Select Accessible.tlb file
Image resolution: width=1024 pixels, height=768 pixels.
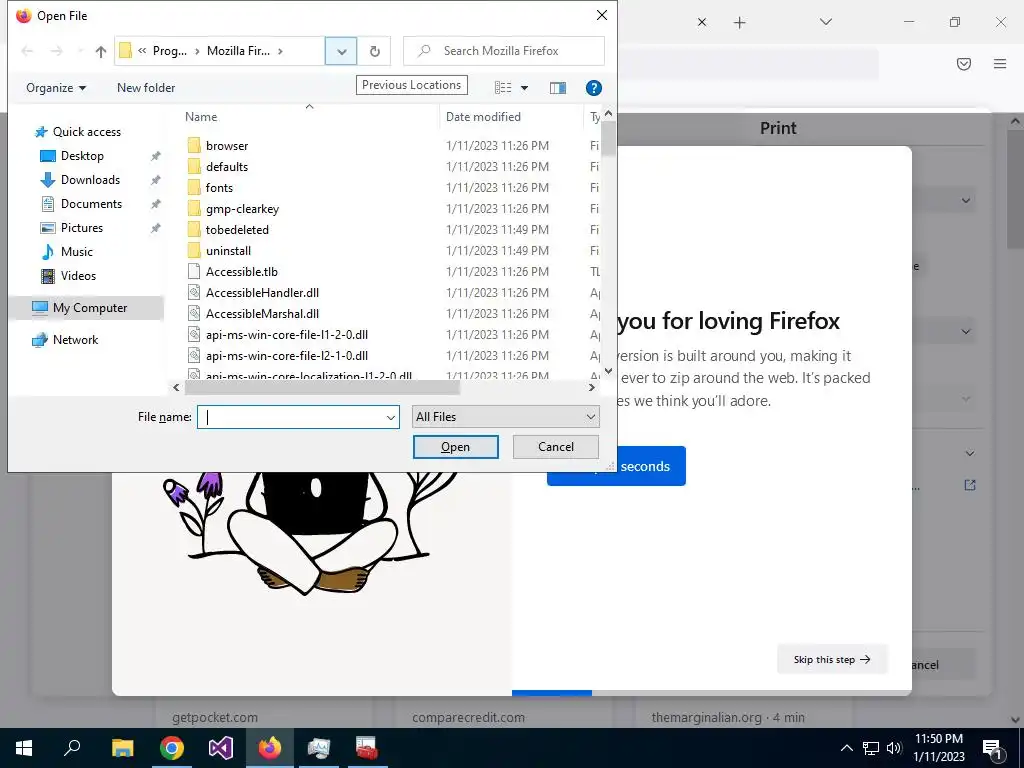tap(242, 272)
